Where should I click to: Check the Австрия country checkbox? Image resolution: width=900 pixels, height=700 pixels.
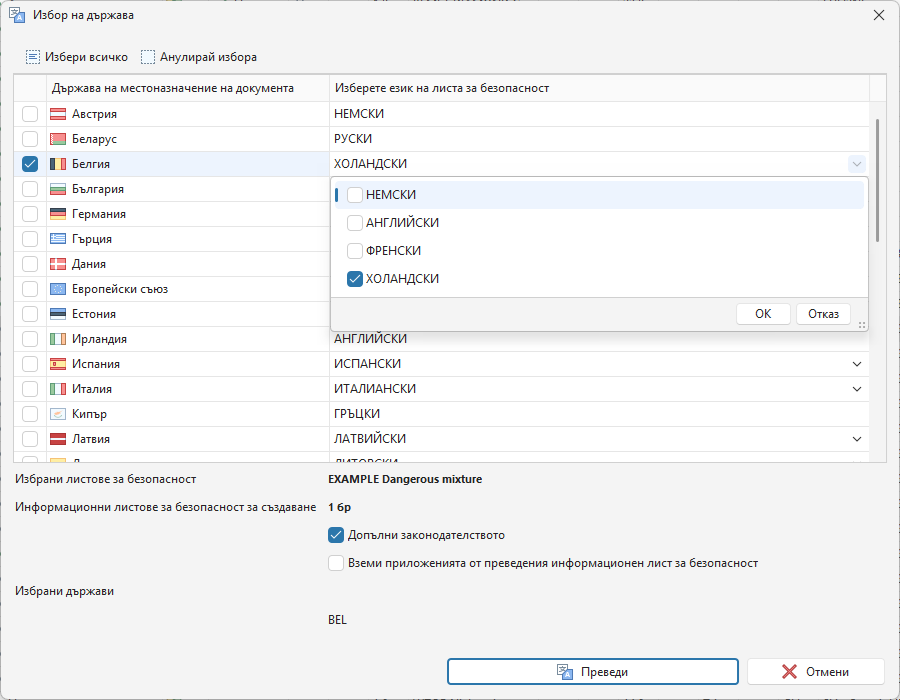pyautogui.click(x=30, y=114)
